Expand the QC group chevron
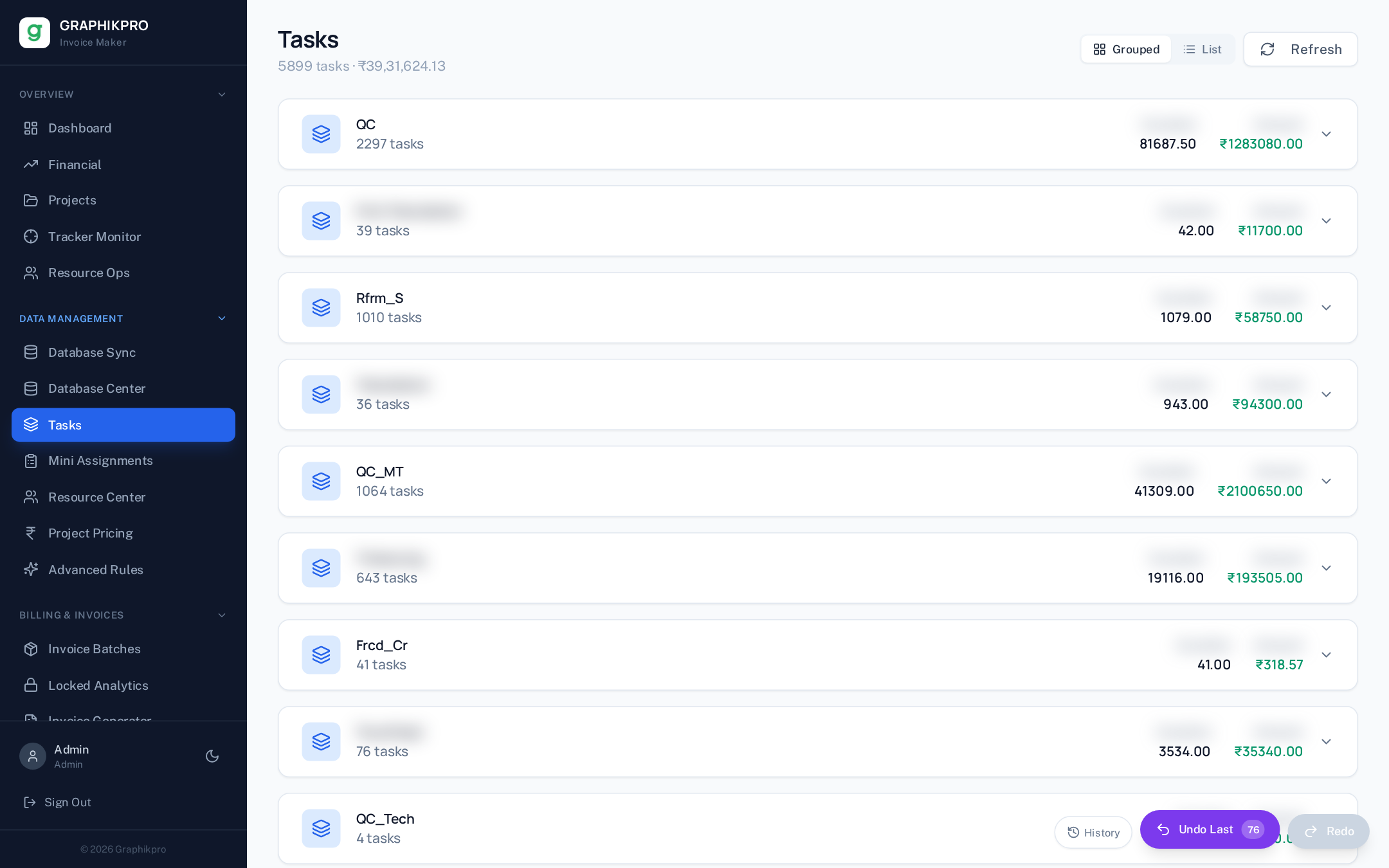Viewport: 1389px width, 868px height. [x=1326, y=134]
